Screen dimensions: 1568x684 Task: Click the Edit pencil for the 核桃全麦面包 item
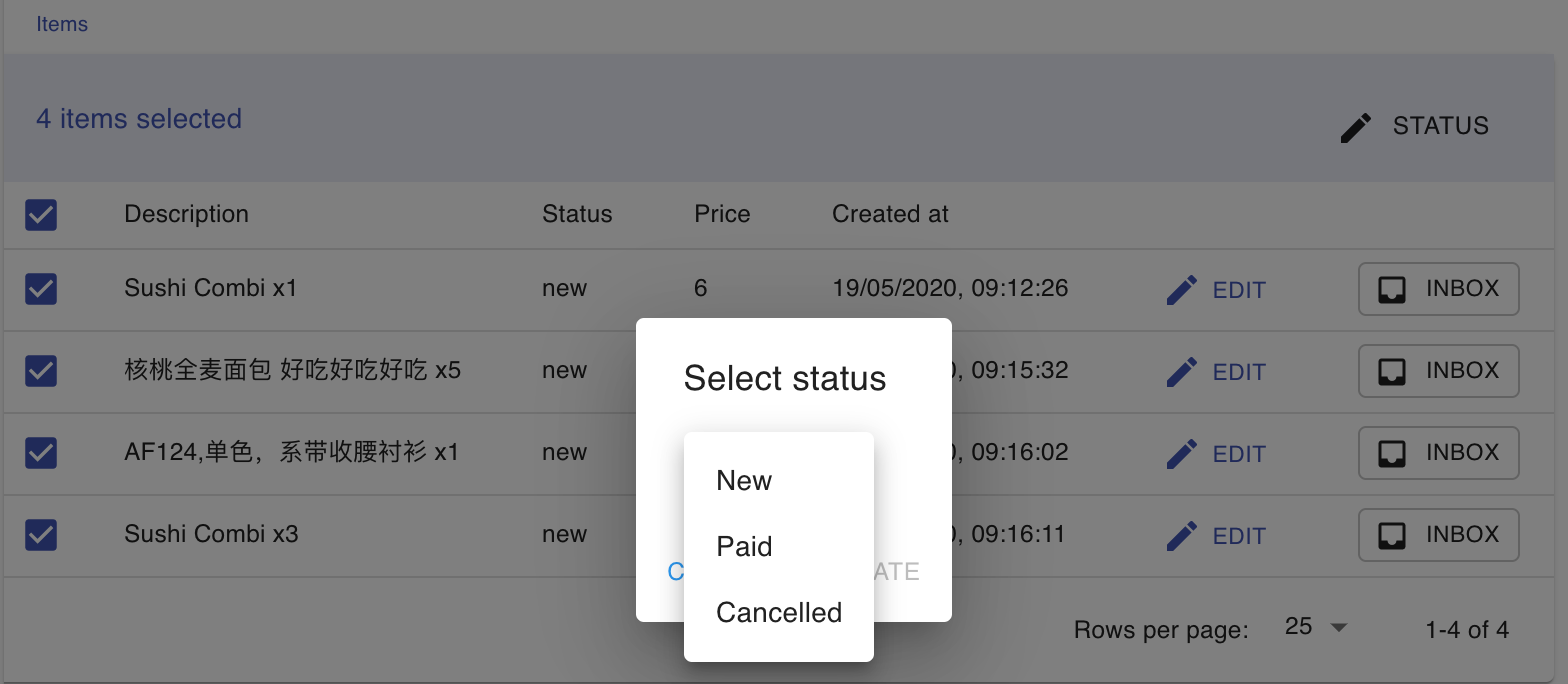(x=1182, y=370)
